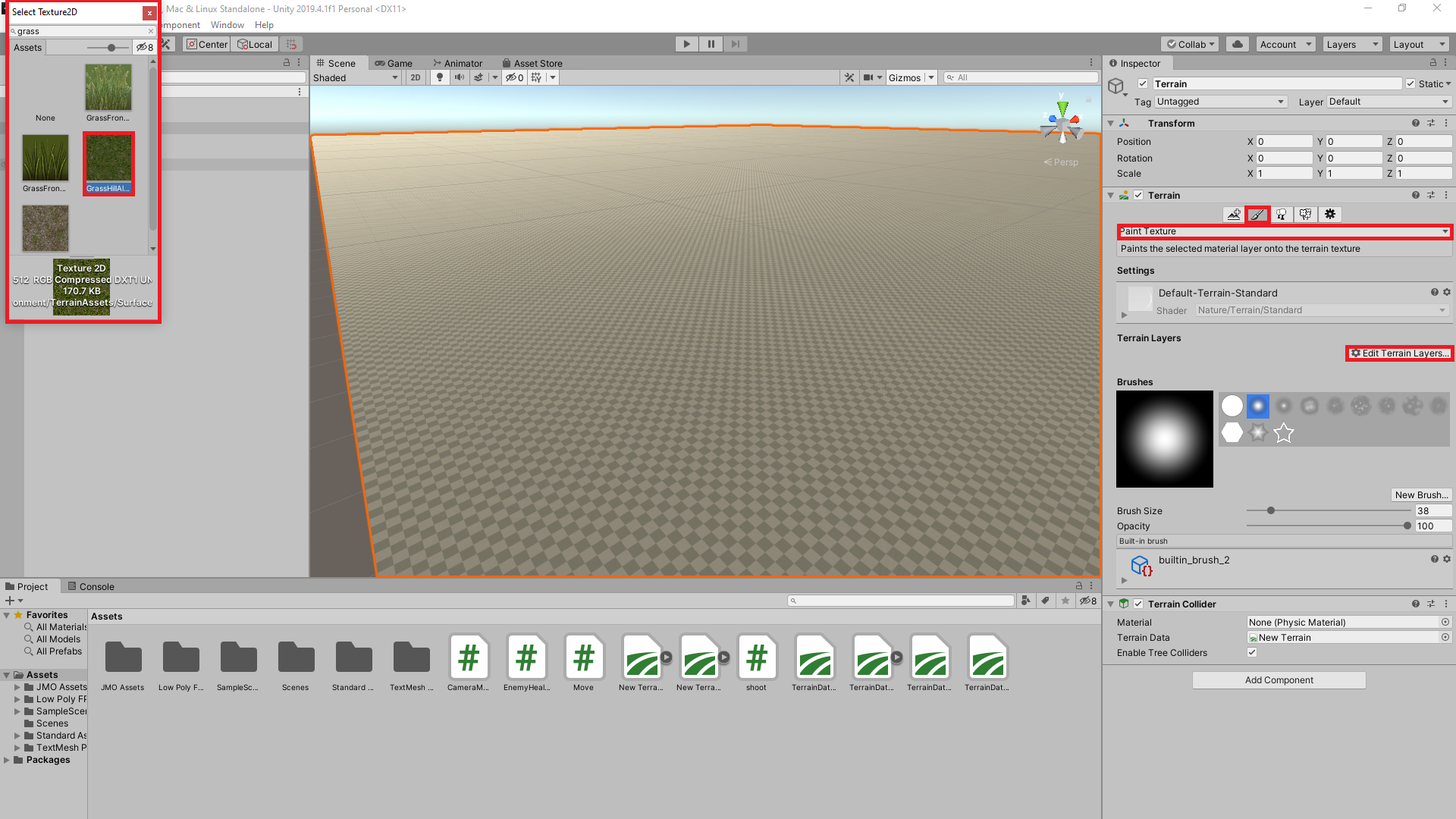Toggle scene lighting in the Scene view
This screenshot has height=819, width=1456.
click(x=440, y=77)
